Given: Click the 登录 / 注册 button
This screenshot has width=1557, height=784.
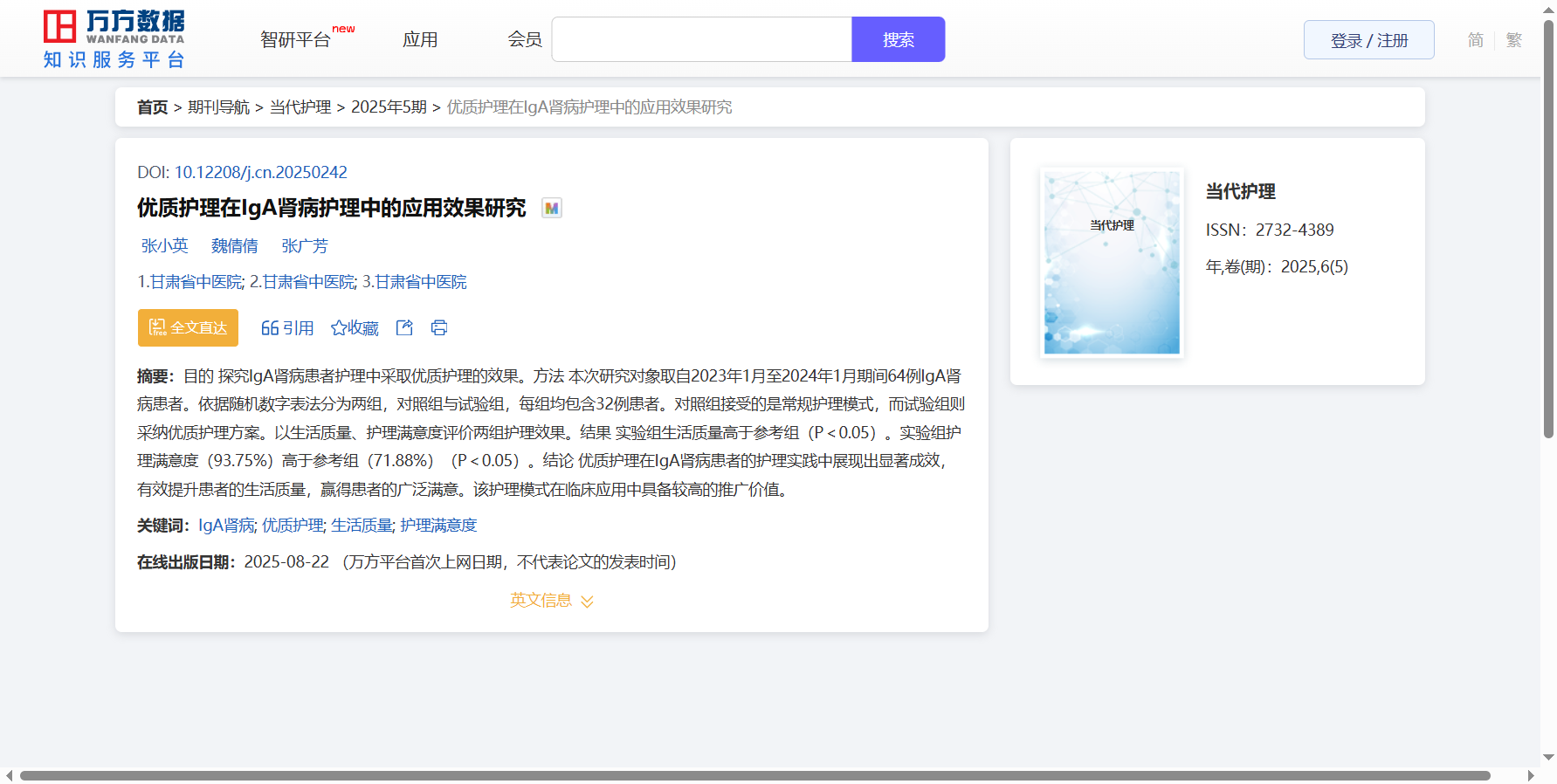Looking at the screenshot, I should tap(1368, 40).
